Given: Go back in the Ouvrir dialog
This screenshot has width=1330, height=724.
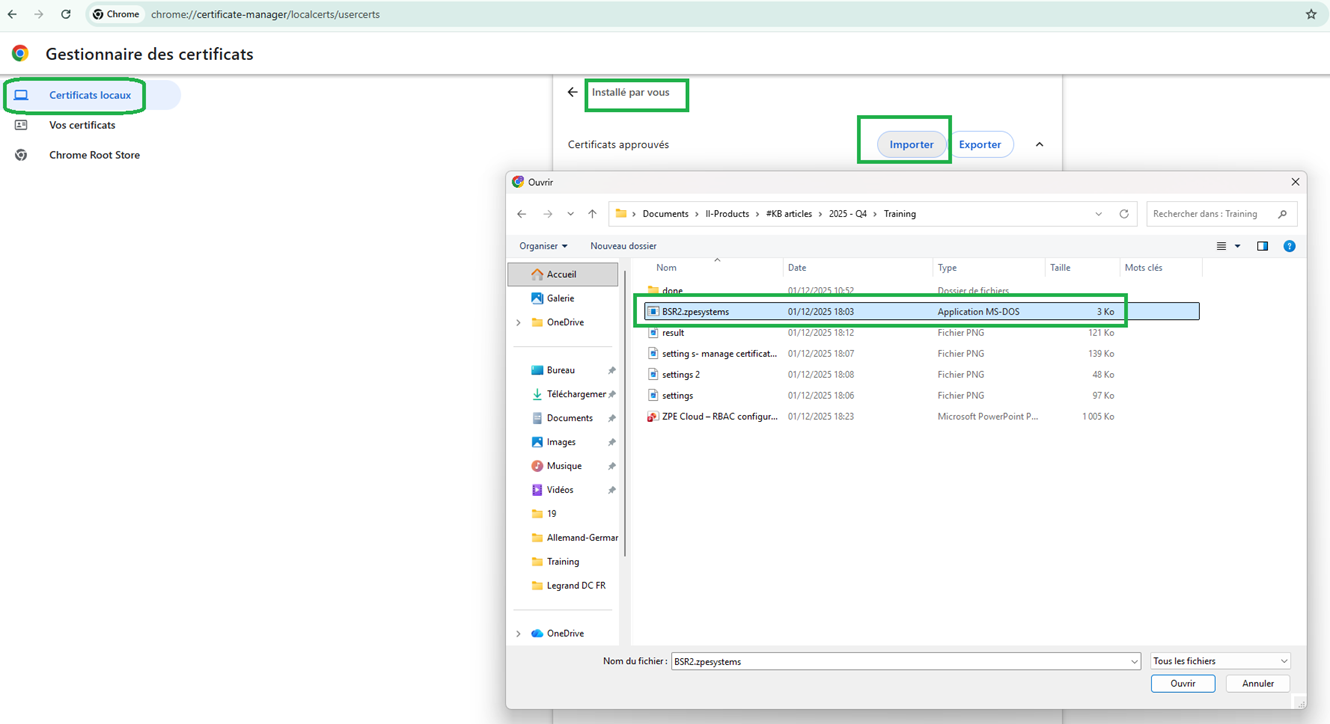Looking at the screenshot, I should click(521, 214).
